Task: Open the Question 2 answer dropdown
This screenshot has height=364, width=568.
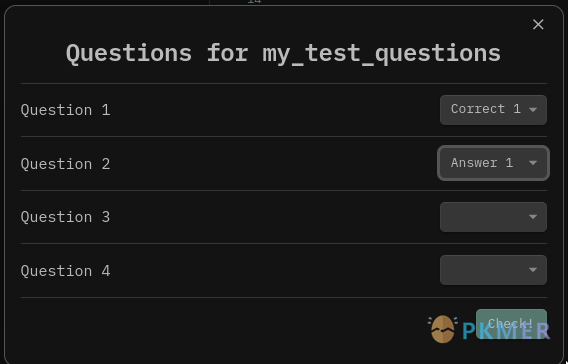Action: (493, 163)
